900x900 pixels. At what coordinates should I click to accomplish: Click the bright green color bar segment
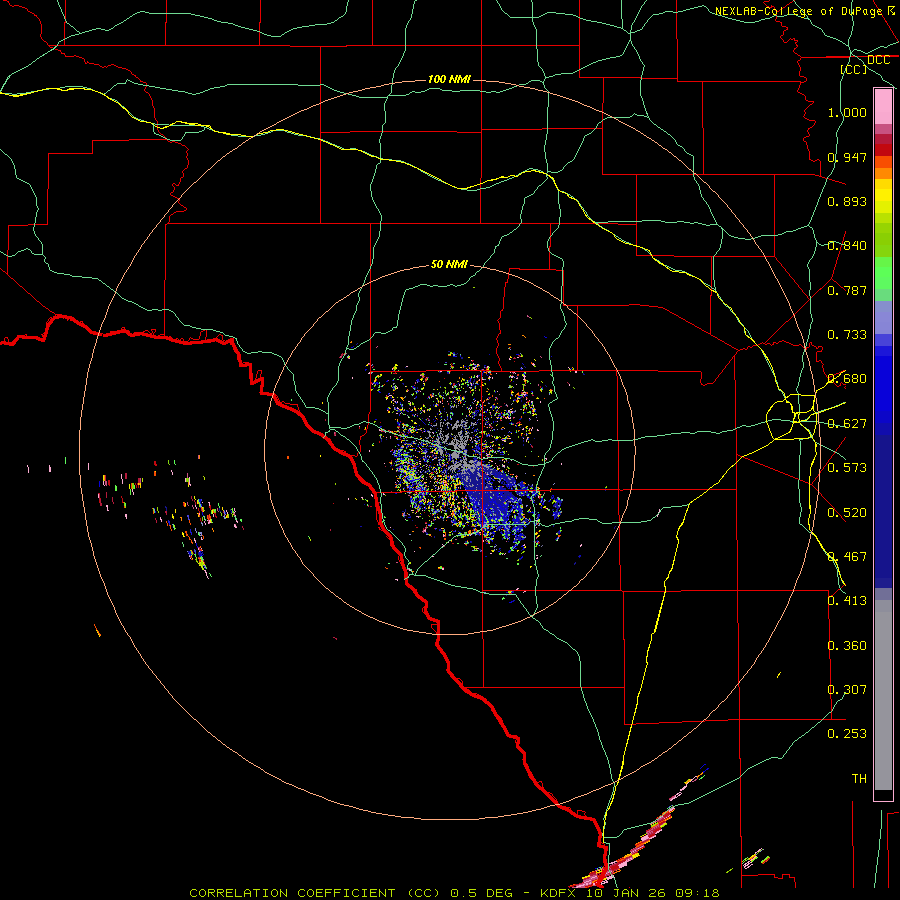coord(883,273)
